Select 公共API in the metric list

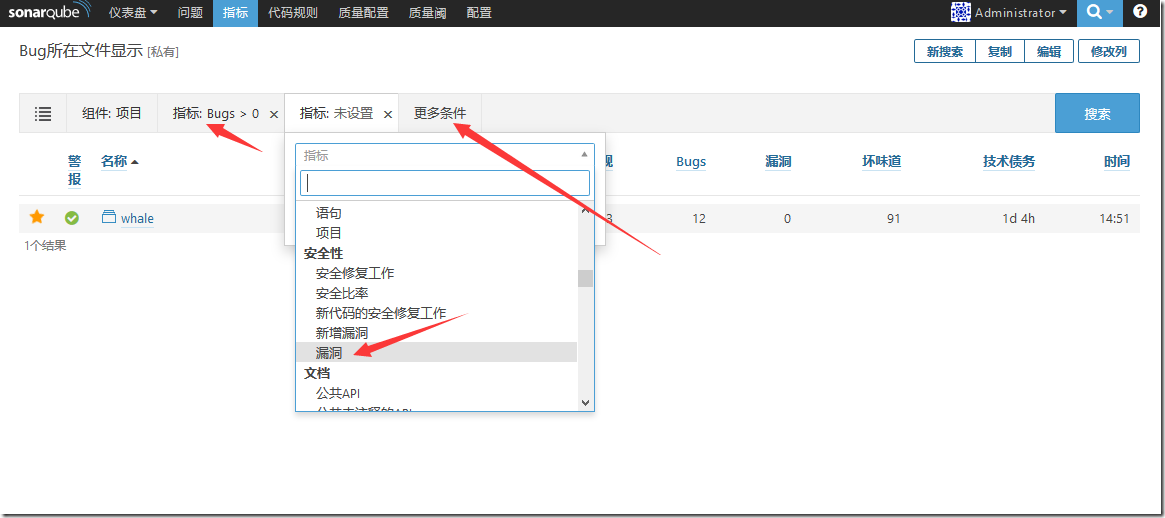click(437, 392)
